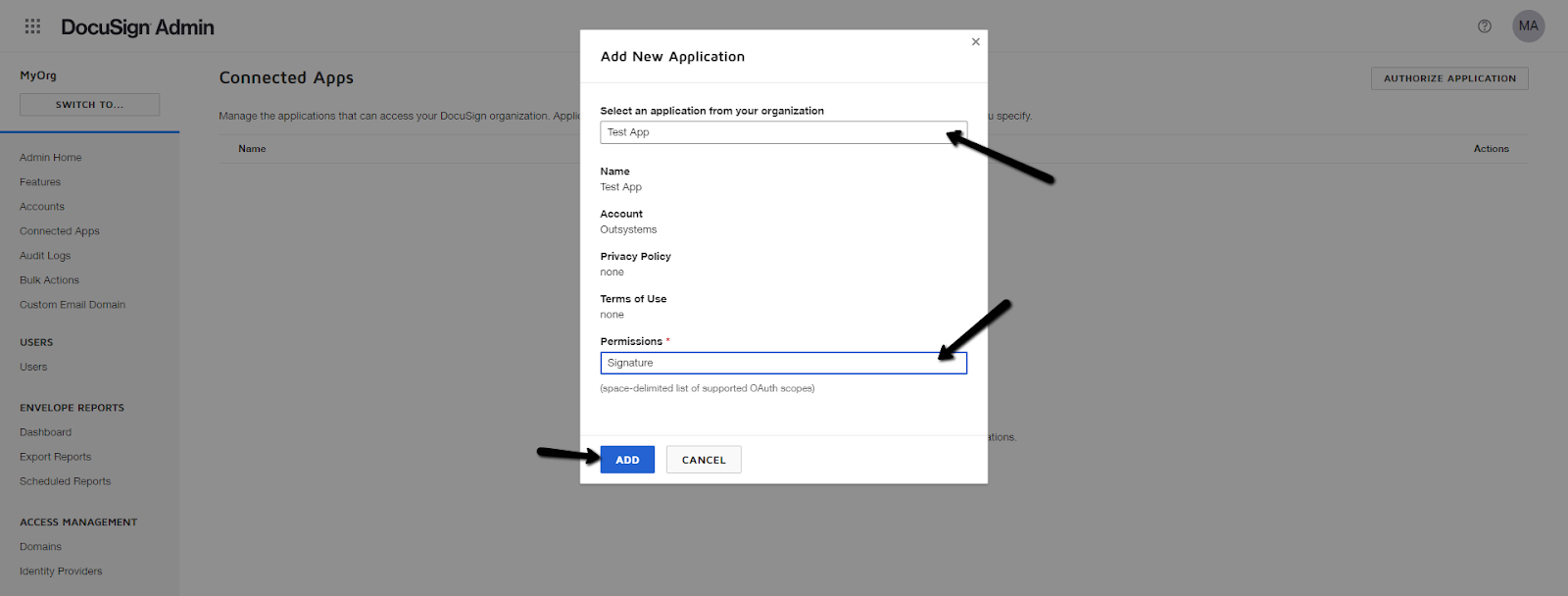1568x596 pixels.
Task: Click the Connected Apps page heading
Action: click(286, 77)
